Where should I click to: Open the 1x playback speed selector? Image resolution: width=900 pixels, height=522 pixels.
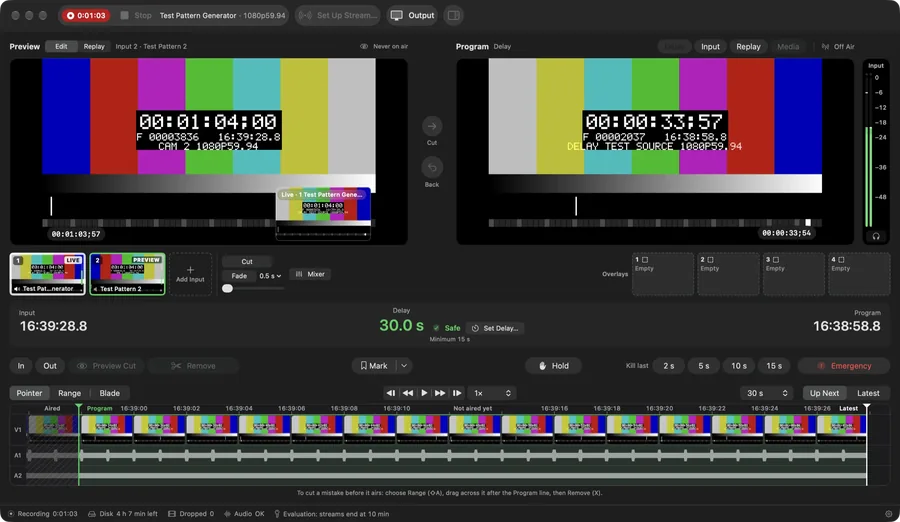[x=492, y=393]
